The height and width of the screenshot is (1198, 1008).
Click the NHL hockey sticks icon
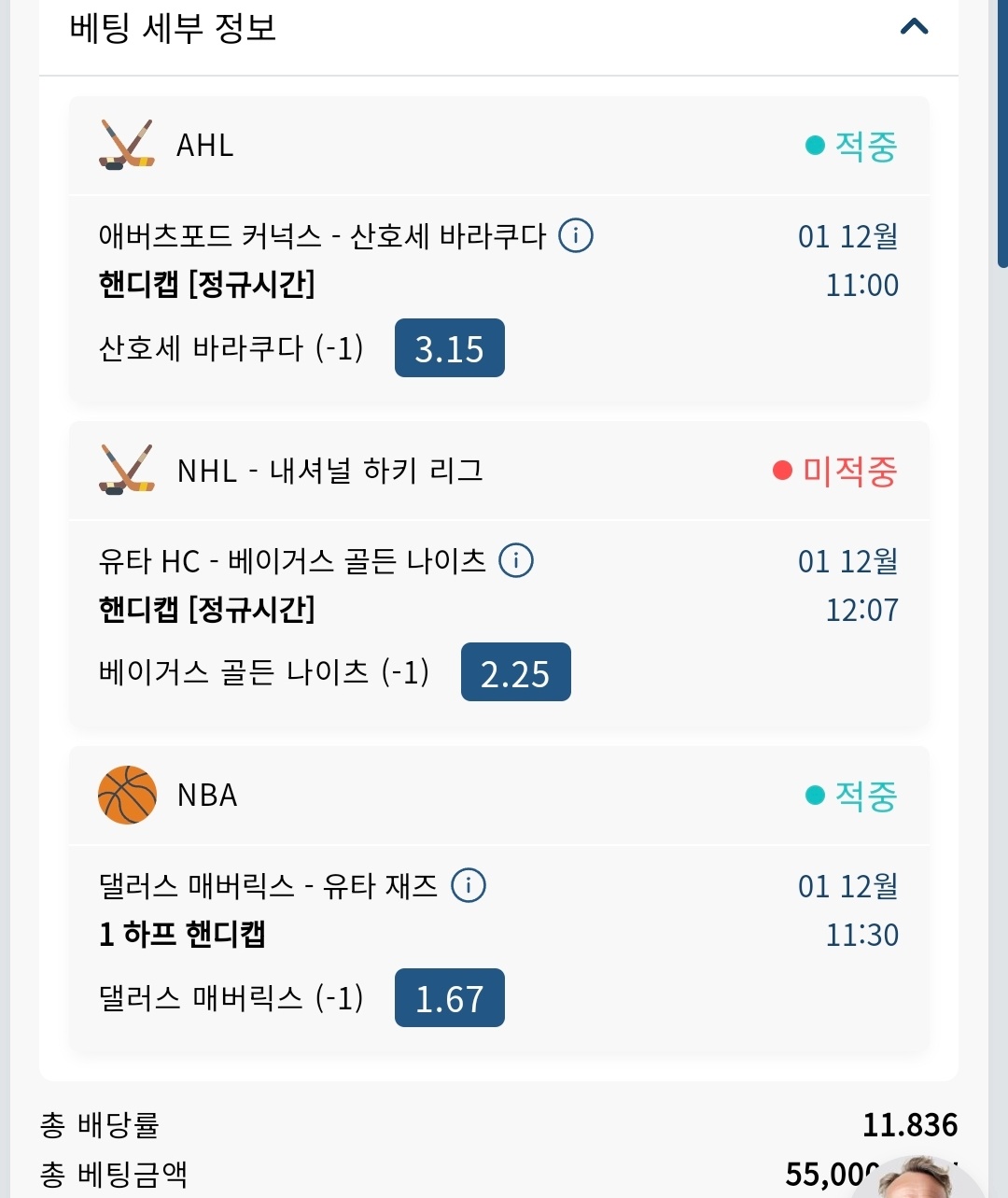tap(126, 470)
